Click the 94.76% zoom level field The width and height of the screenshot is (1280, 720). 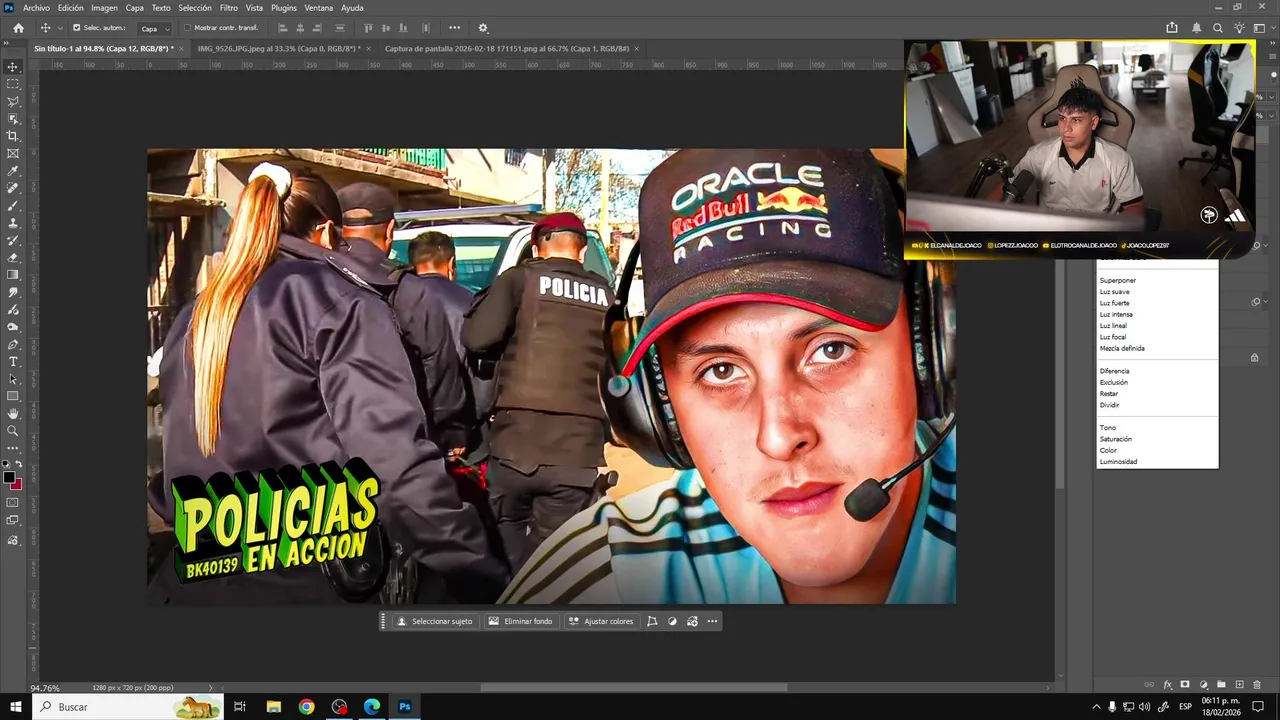click(45, 688)
